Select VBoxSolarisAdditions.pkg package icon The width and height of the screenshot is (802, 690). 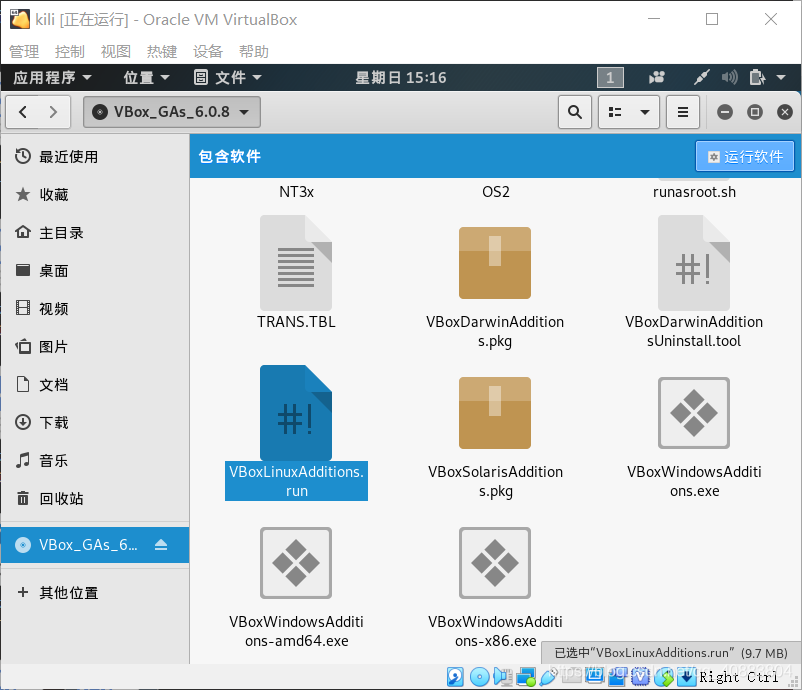pos(495,413)
